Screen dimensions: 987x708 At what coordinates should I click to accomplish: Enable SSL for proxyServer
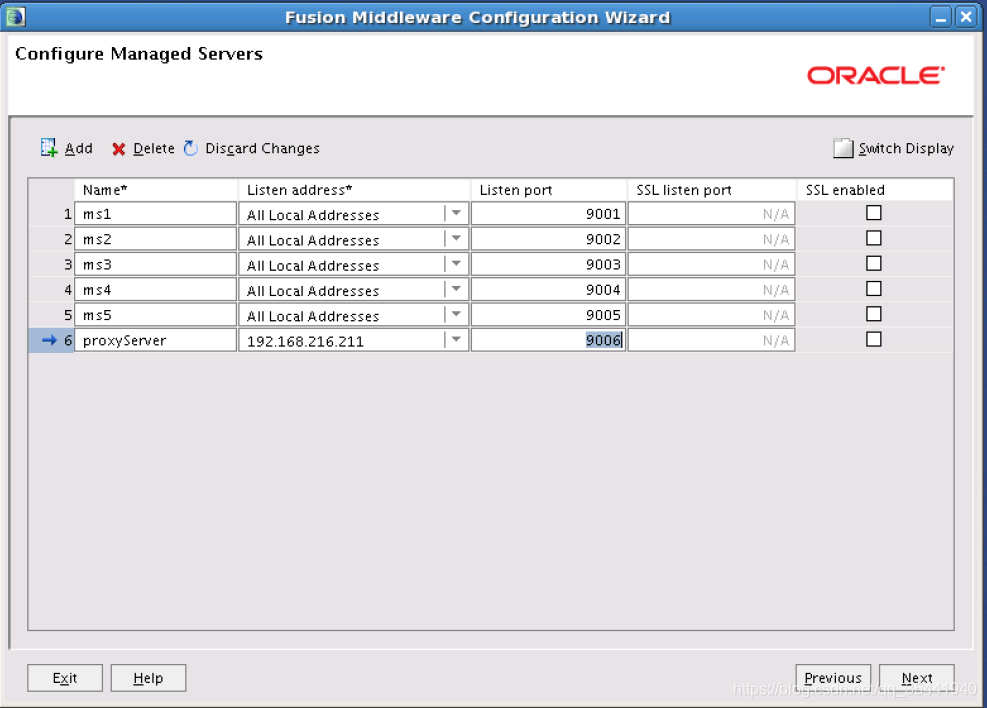tap(873, 339)
